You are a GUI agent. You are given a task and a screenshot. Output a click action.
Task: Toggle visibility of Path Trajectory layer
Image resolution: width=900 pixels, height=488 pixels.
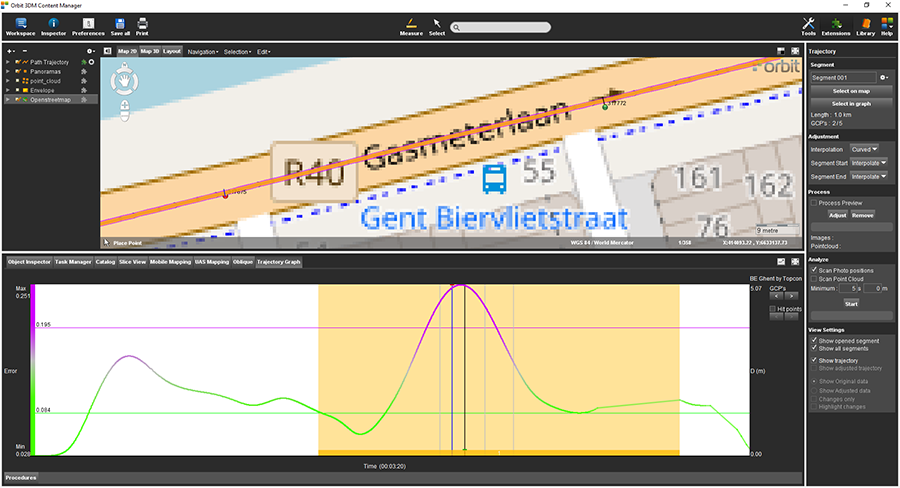[x=18, y=62]
